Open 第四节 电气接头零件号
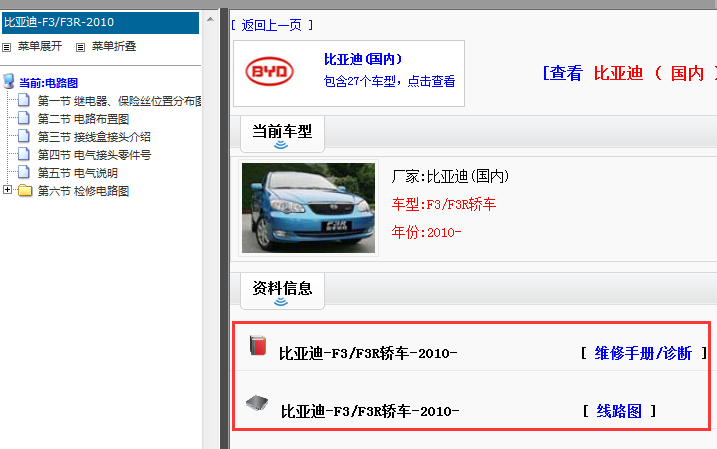The image size is (717, 449). [94, 155]
